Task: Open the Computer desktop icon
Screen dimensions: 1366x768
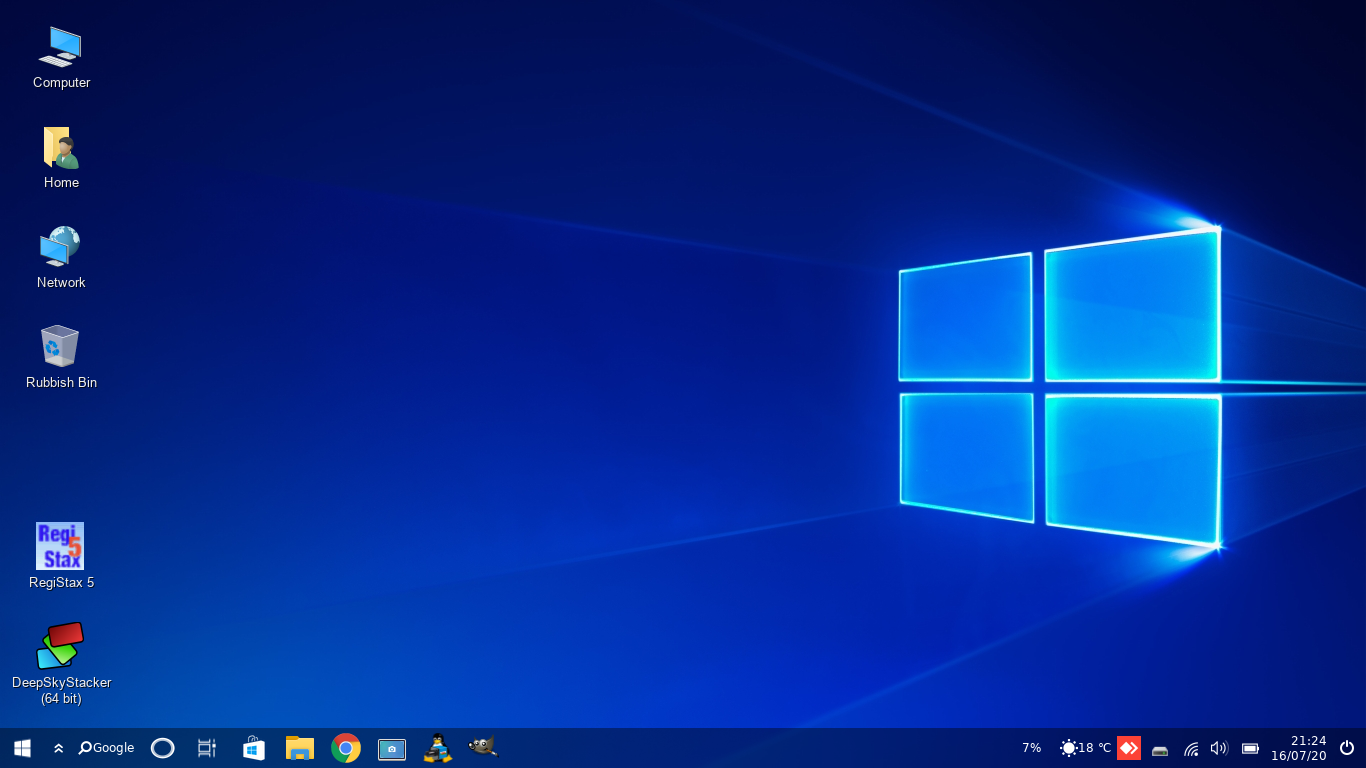Action: pyautogui.click(x=61, y=58)
